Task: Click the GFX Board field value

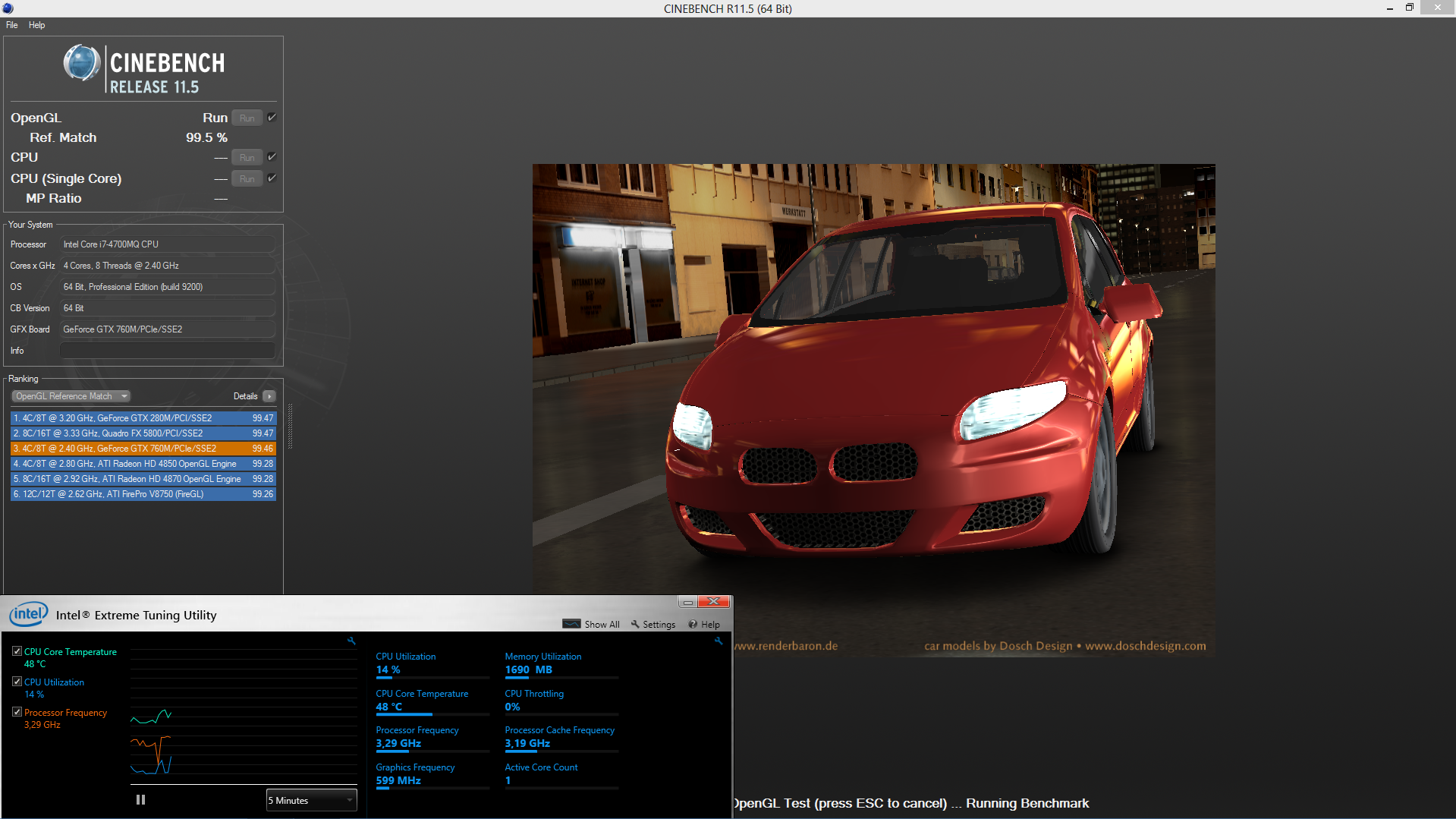Action: point(167,329)
